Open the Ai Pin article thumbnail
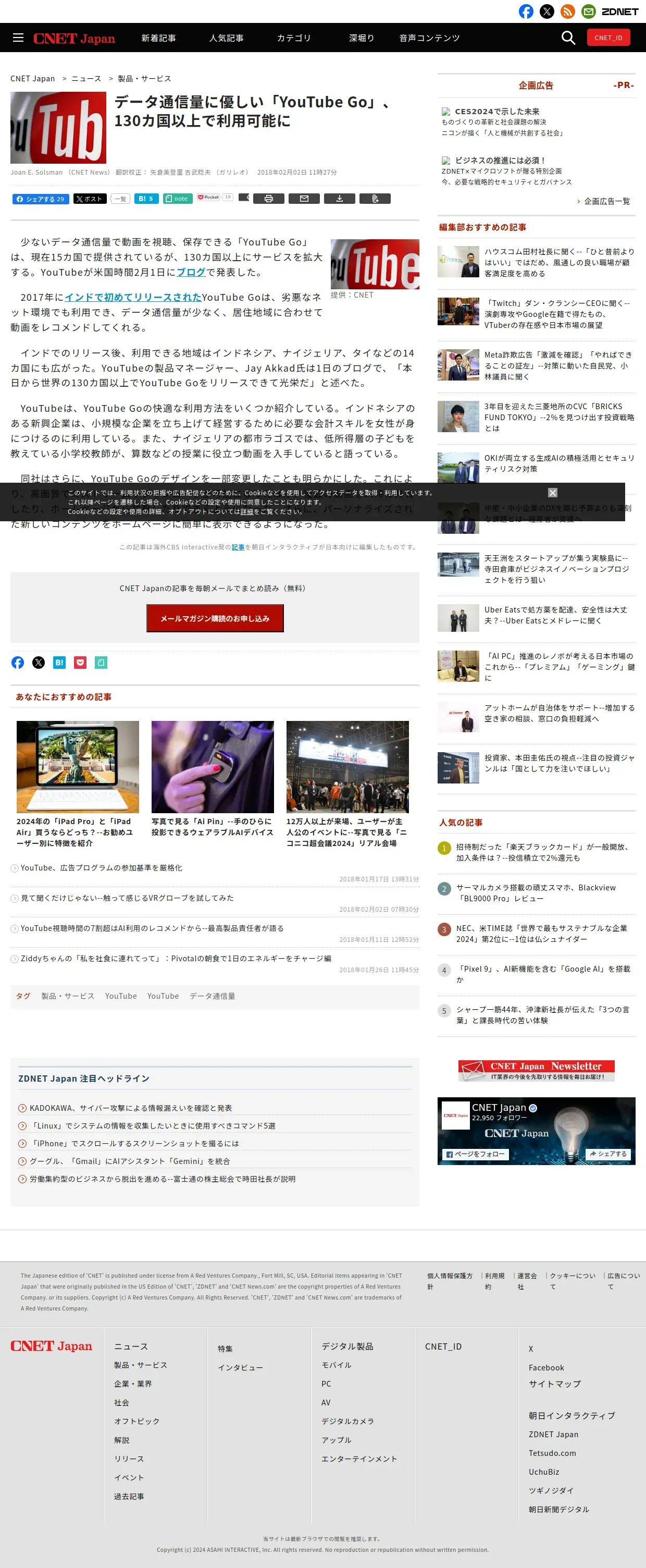This screenshot has height=1568, width=646. tap(212, 767)
